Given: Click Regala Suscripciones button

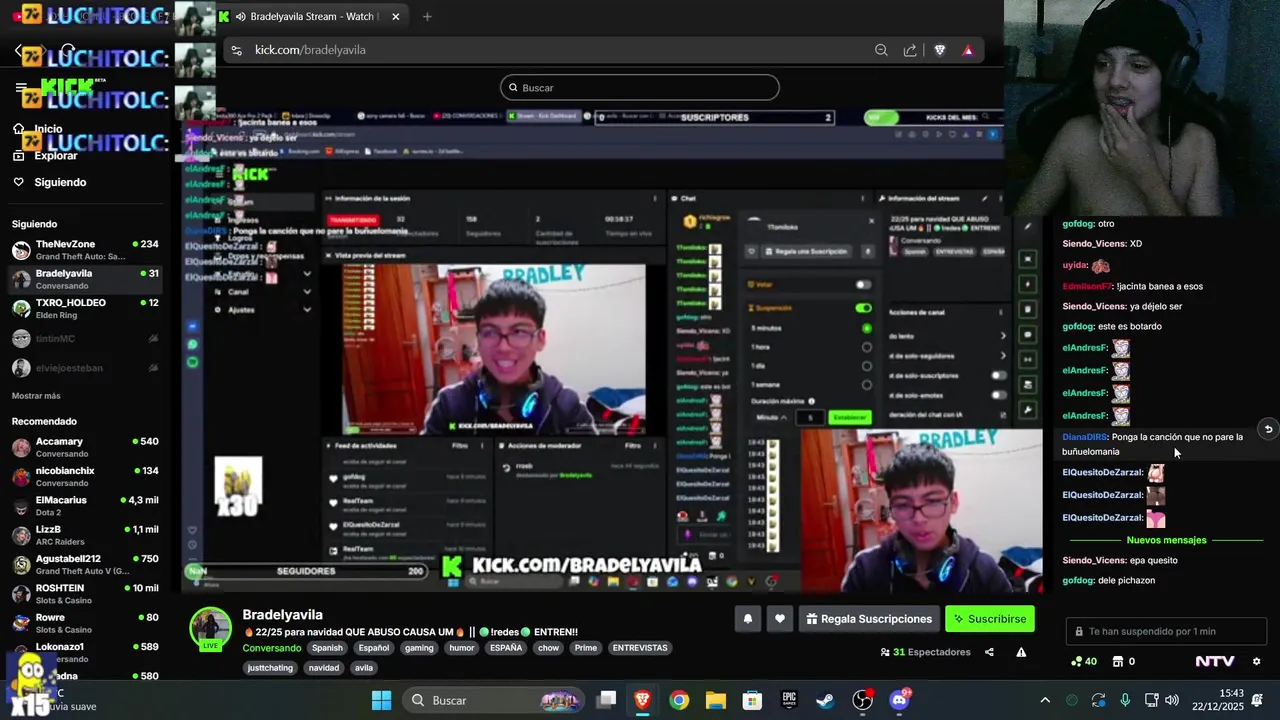Looking at the screenshot, I should tap(869, 619).
